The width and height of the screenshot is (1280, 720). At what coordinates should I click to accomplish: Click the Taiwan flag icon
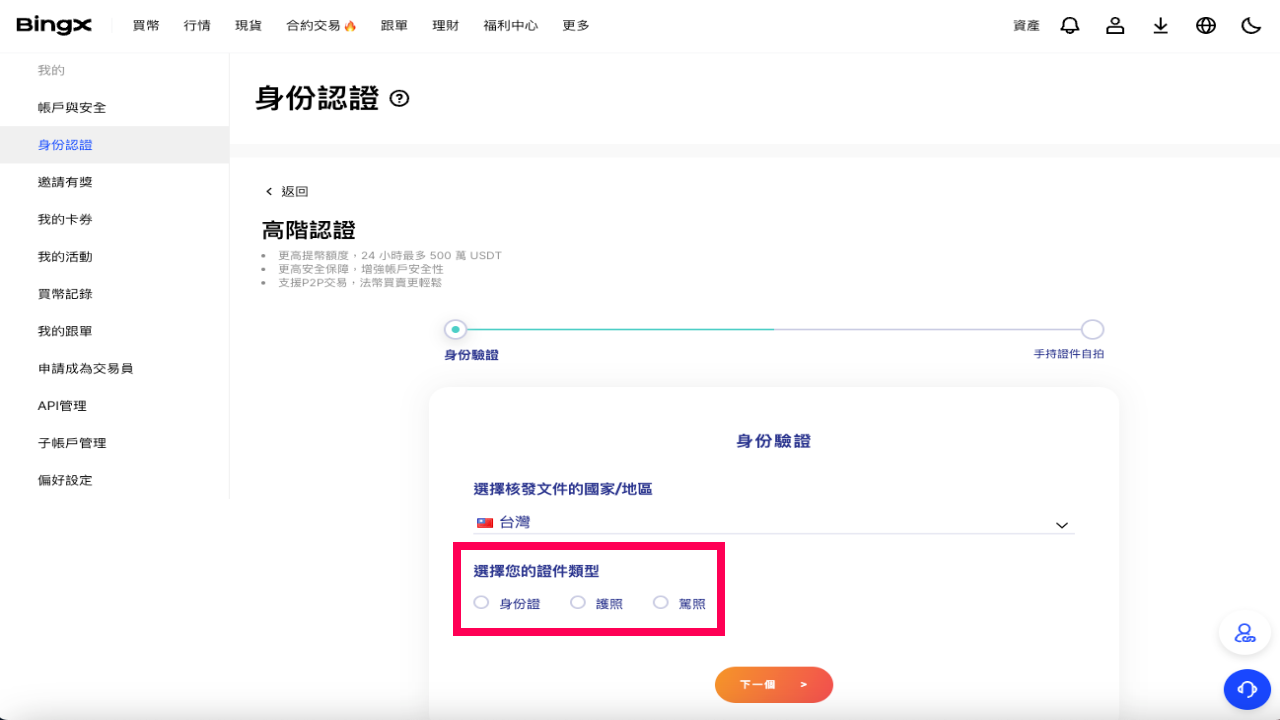tap(485, 523)
